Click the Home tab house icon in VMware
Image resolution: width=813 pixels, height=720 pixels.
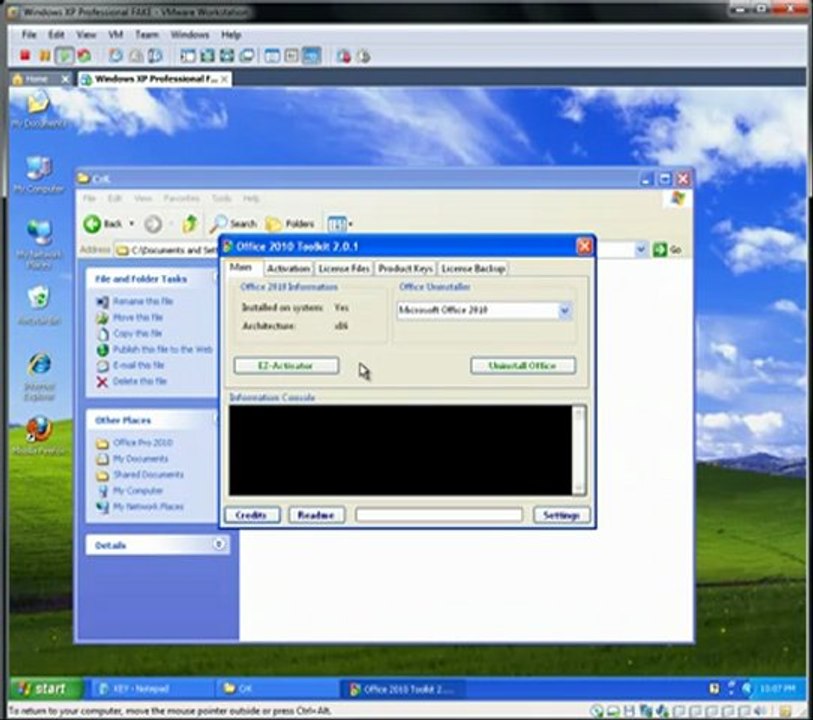(x=18, y=79)
